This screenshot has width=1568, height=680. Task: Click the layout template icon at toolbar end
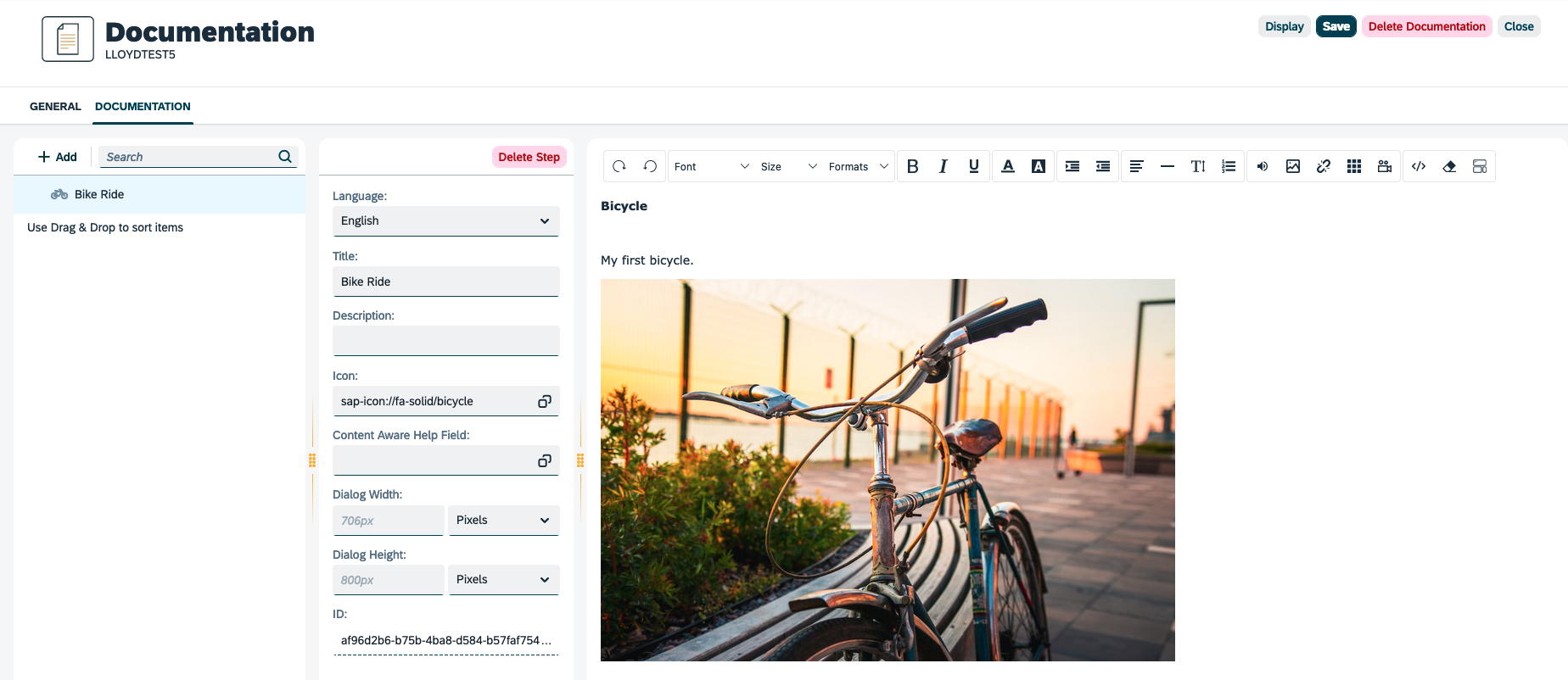tap(1480, 166)
